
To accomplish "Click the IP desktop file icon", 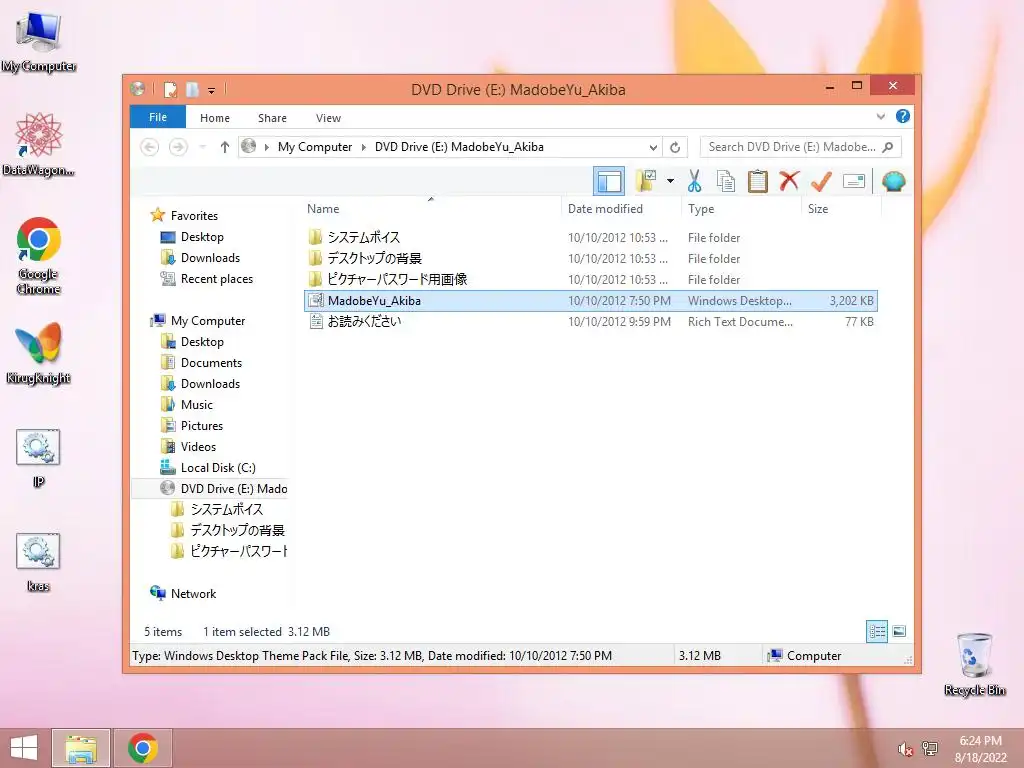I will point(39,457).
